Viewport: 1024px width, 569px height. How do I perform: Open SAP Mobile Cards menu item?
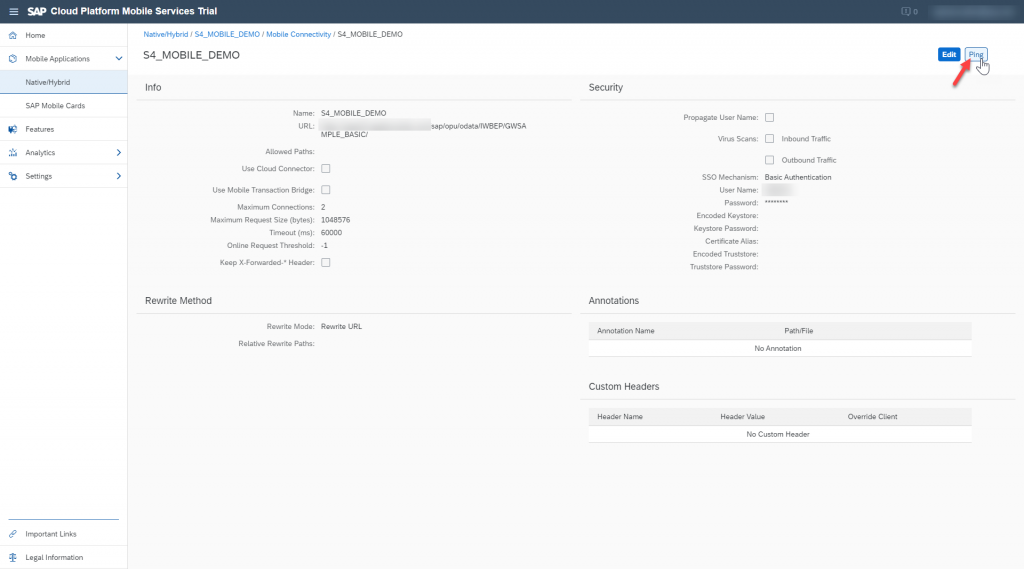63,106
